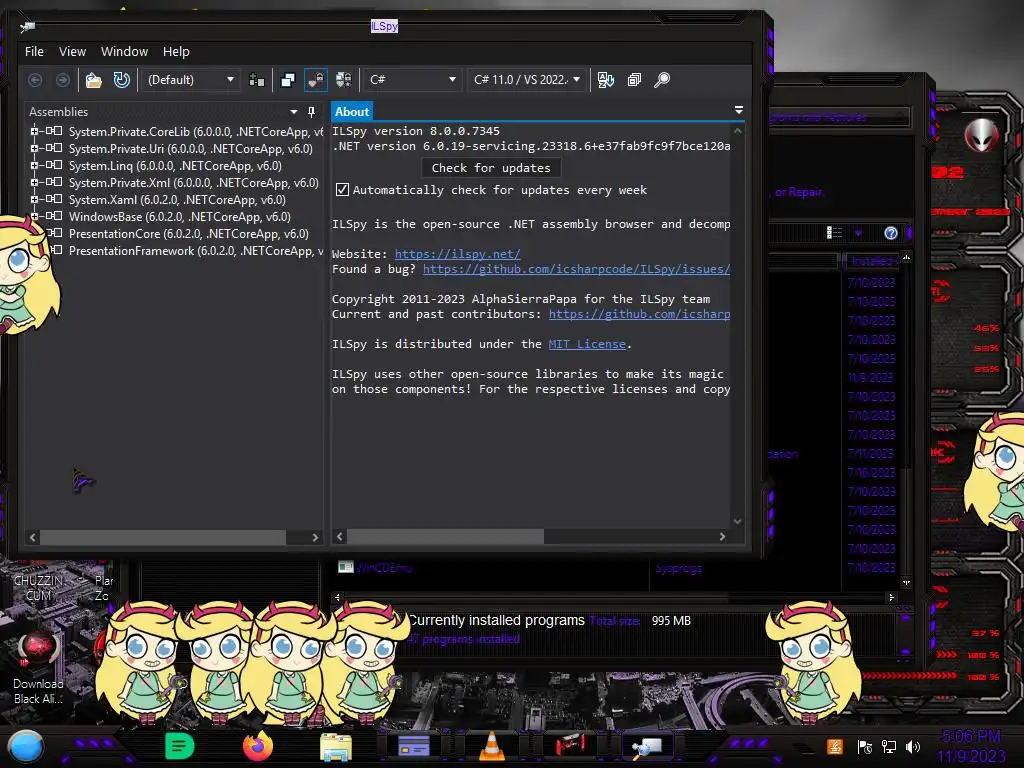
Task: Switch to ILSpy taskbar button
Action: point(648,746)
